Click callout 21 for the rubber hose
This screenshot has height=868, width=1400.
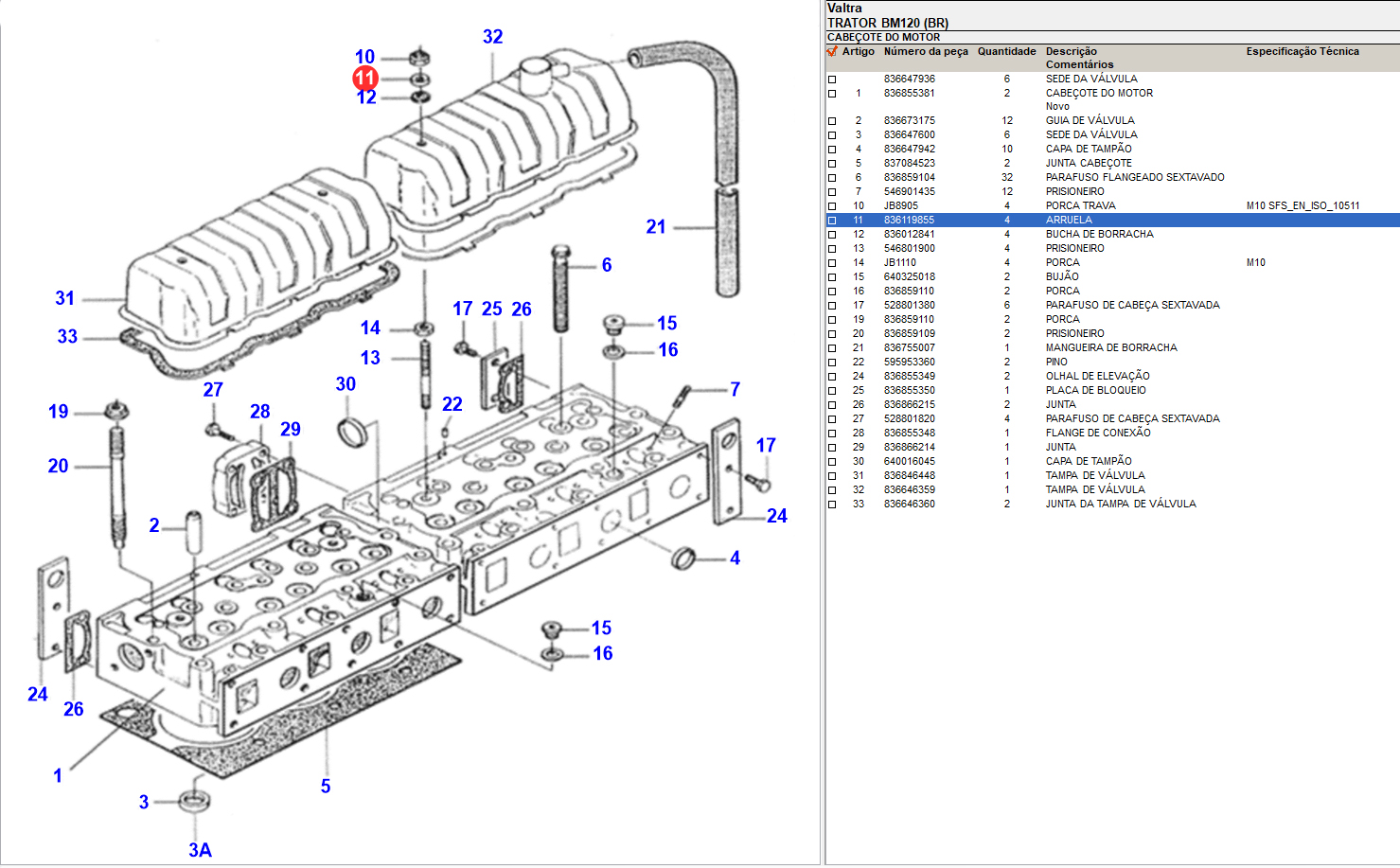coord(656,227)
